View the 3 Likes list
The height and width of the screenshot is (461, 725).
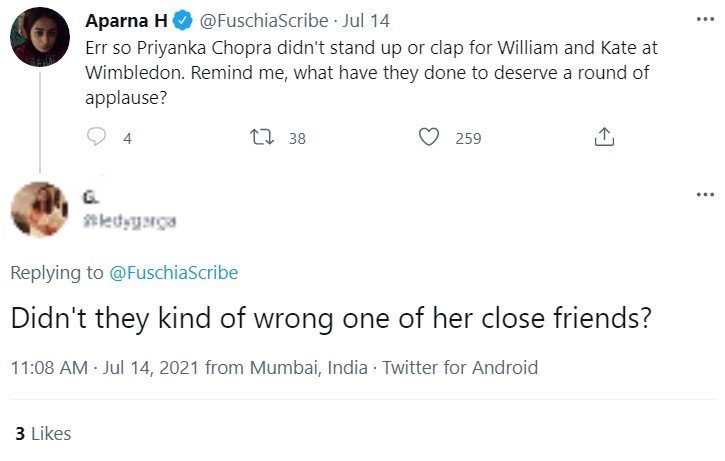click(x=43, y=434)
